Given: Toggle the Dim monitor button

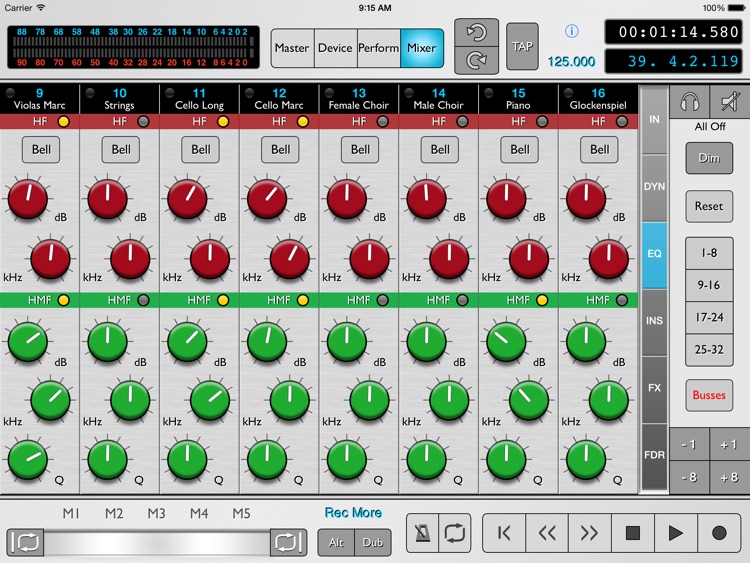Looking at the screenshot, I should (708, 158).
